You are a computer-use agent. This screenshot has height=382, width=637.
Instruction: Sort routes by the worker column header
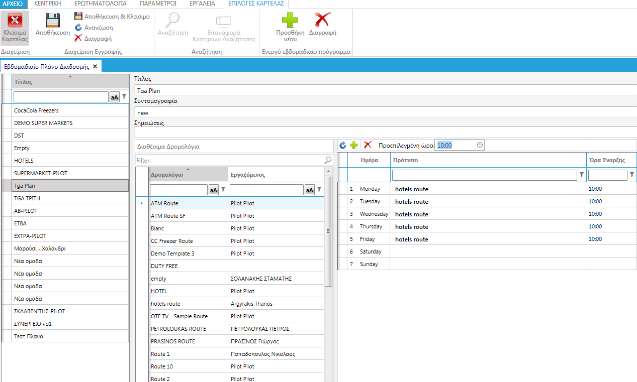coord(276,175)
